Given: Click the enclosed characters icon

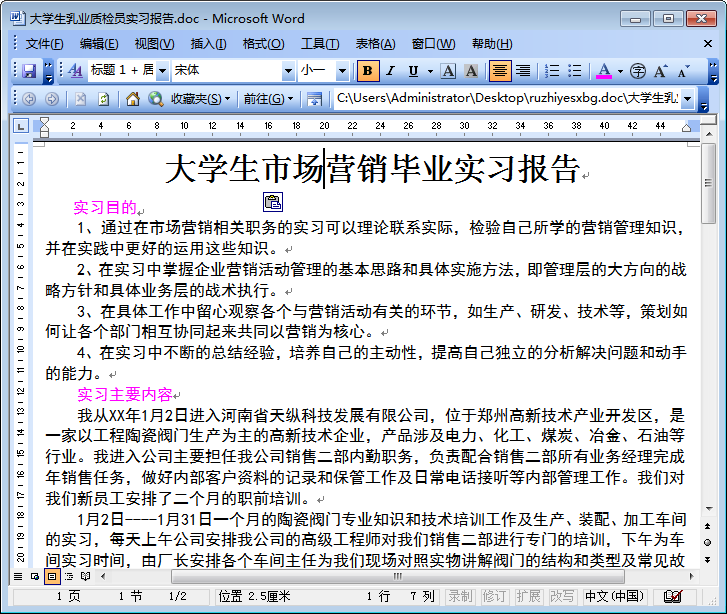Looking at the screenshot, I should point(638,71).
